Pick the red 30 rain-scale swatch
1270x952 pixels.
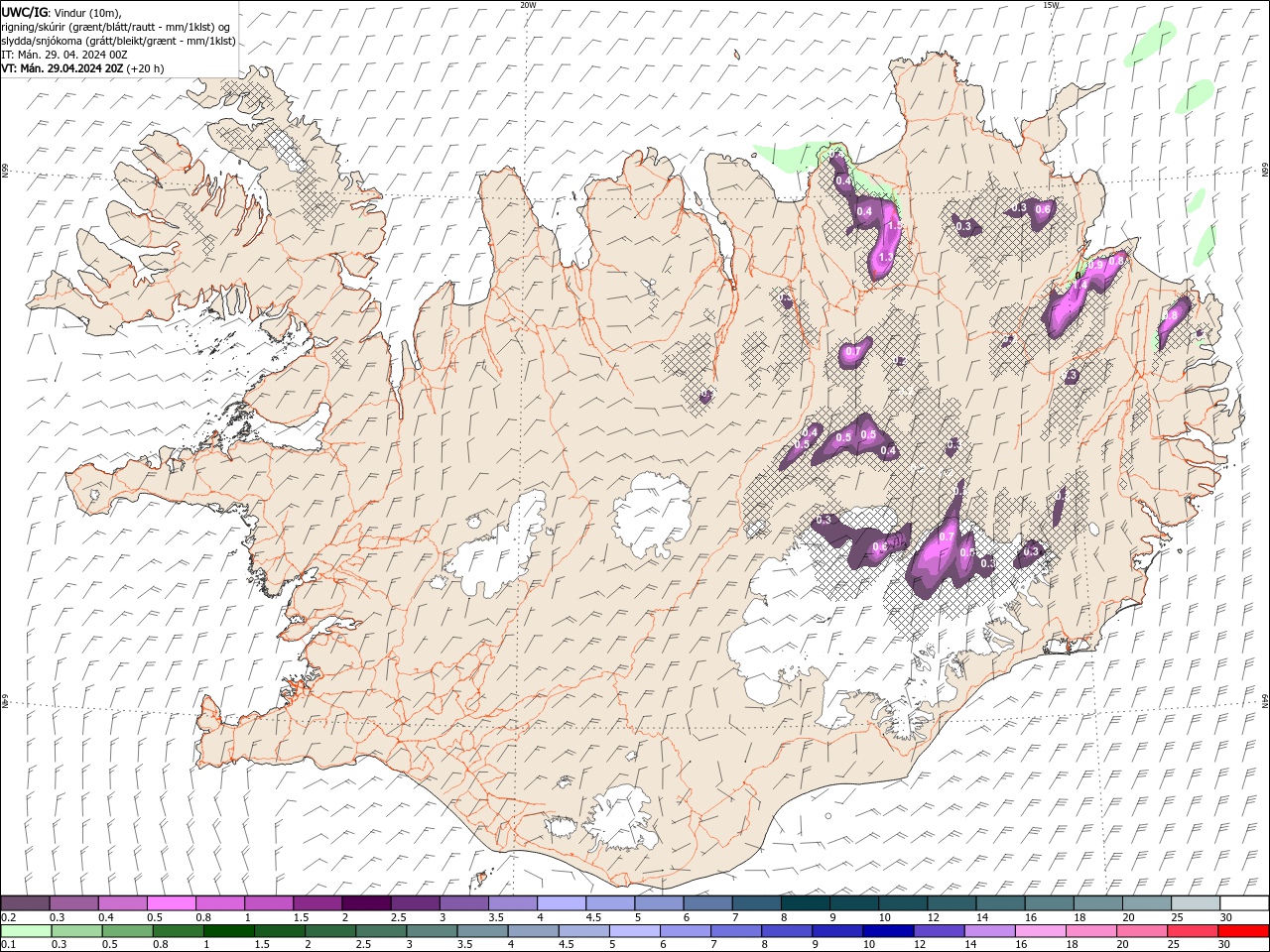(1243, 931)
